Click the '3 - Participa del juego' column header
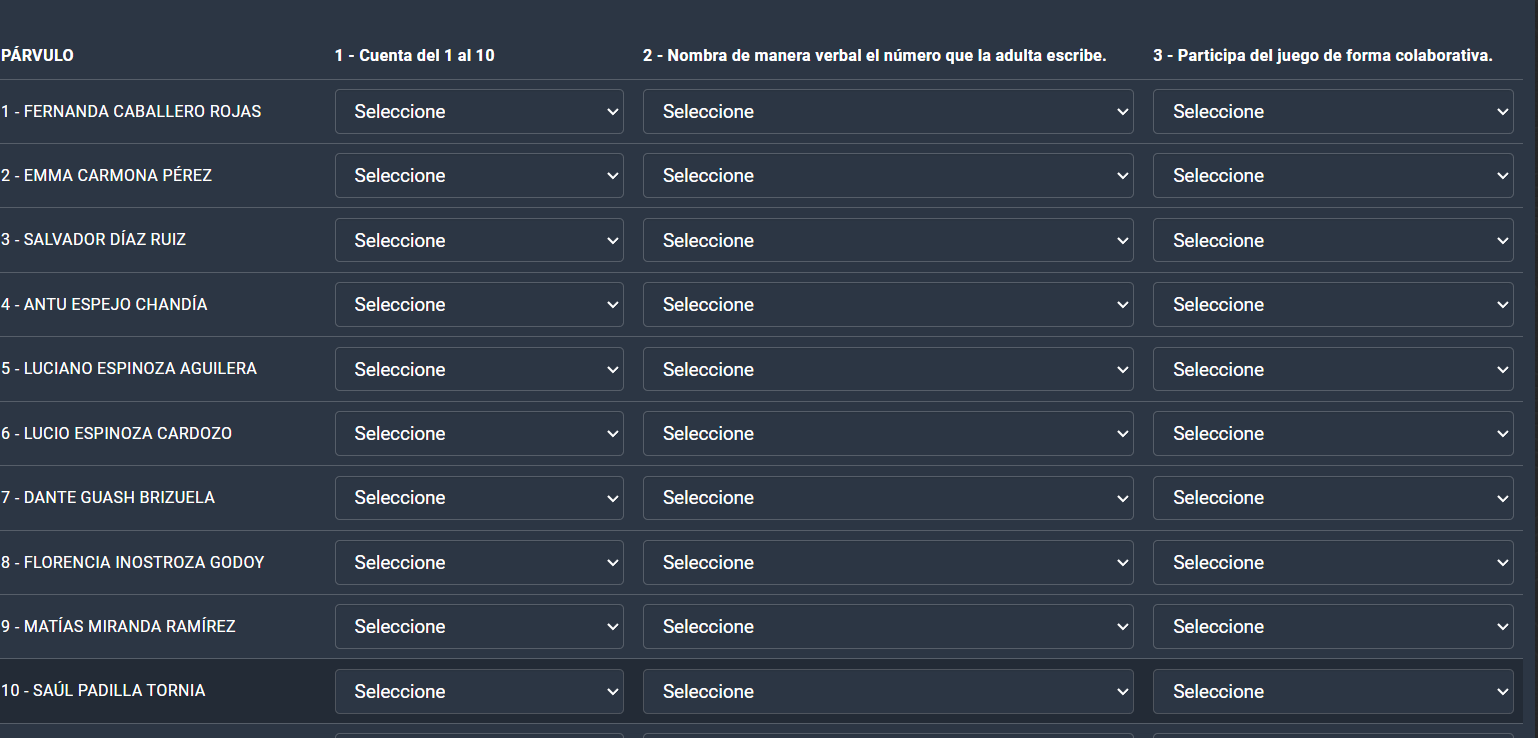Viewport: 1538px width, 738px height. (x=1322, y=56)
